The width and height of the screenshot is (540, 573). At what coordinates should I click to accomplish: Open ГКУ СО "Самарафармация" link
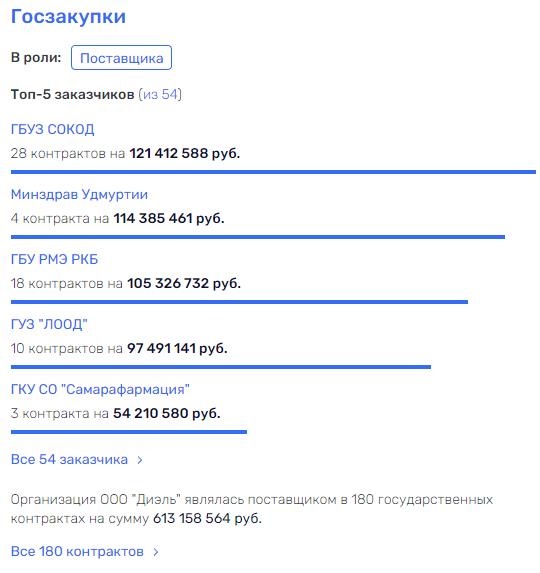tap(100, 390)
